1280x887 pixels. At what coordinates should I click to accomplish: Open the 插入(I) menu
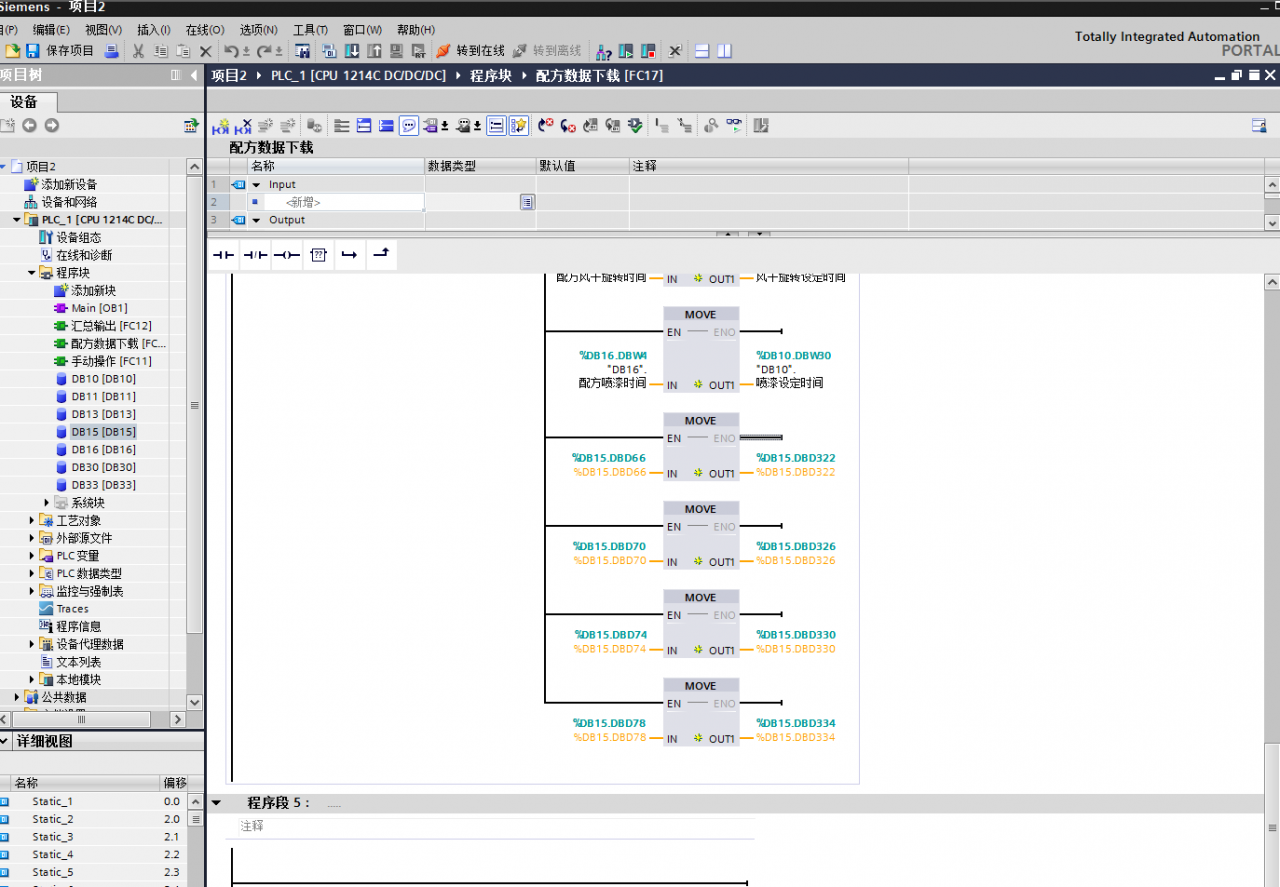pos(153,30)
